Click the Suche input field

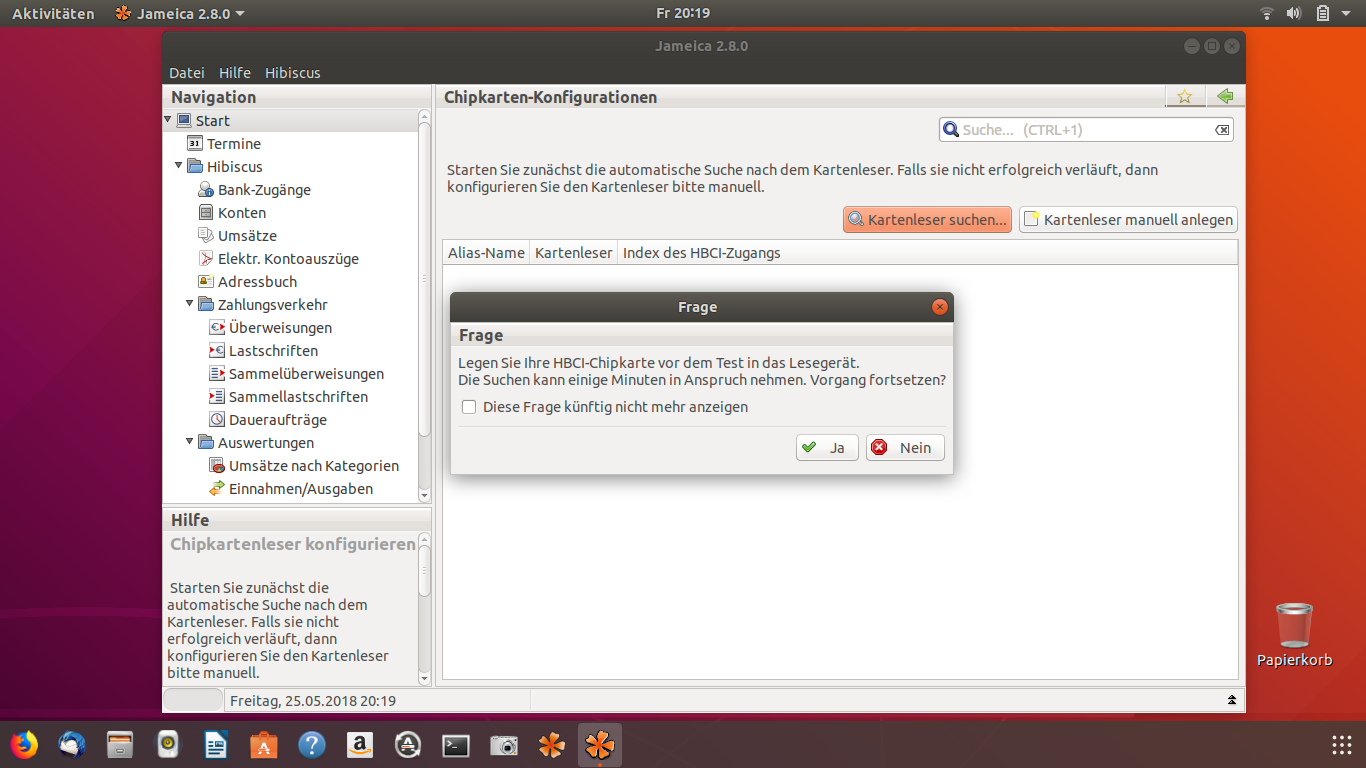[1086, 130]
